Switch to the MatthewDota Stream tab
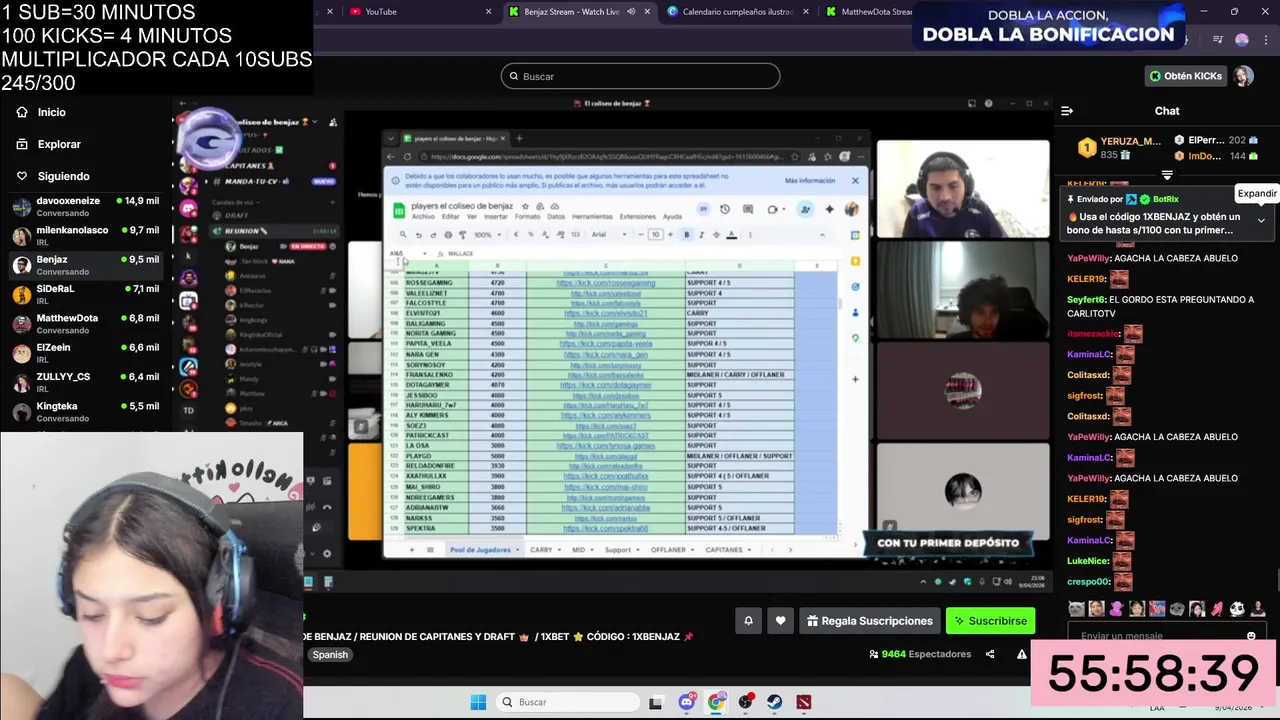The width and height of the screenshot is (1280, 720). click(870, 12)
